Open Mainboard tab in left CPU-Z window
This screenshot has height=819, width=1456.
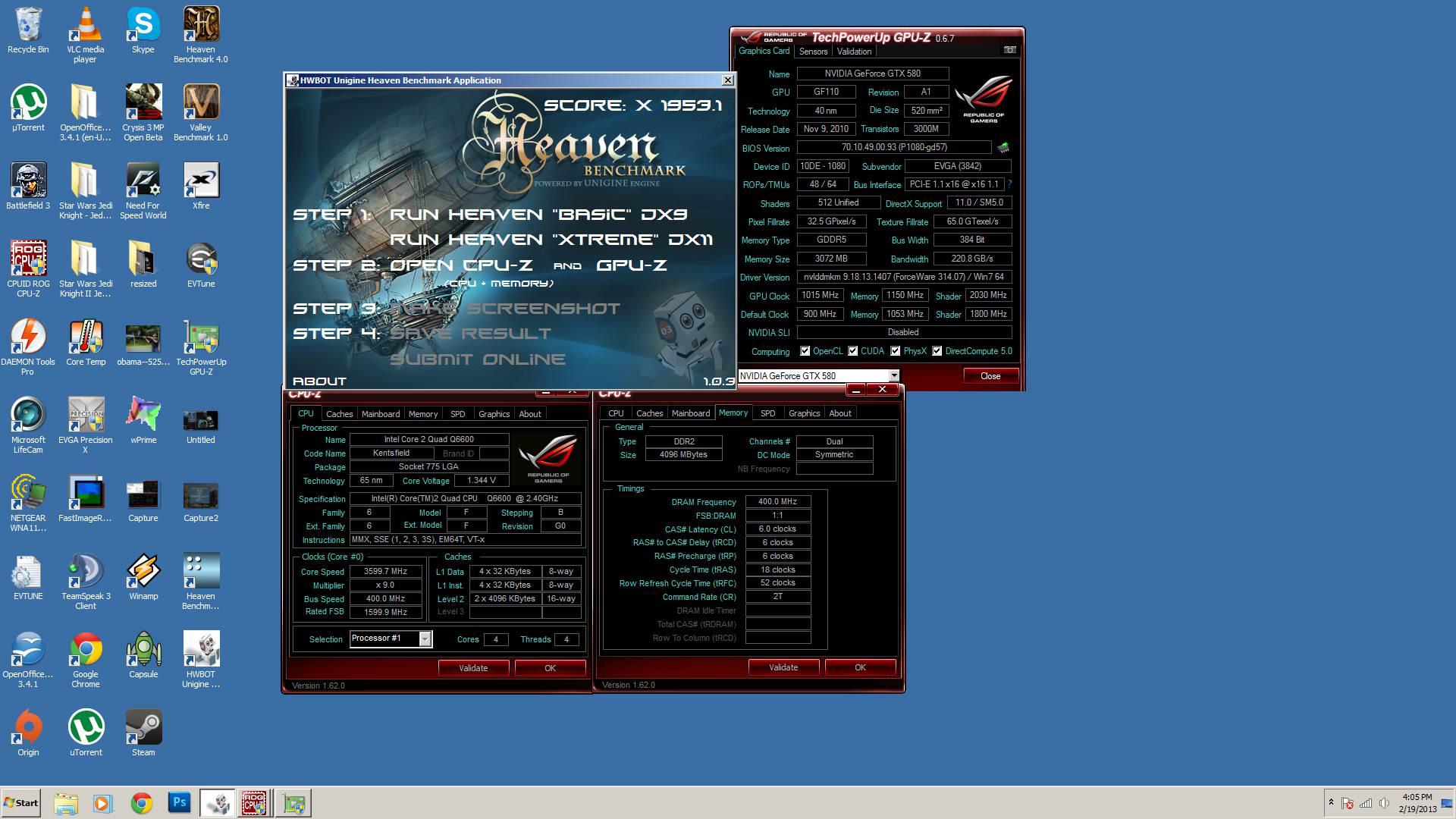coord(381,414)
